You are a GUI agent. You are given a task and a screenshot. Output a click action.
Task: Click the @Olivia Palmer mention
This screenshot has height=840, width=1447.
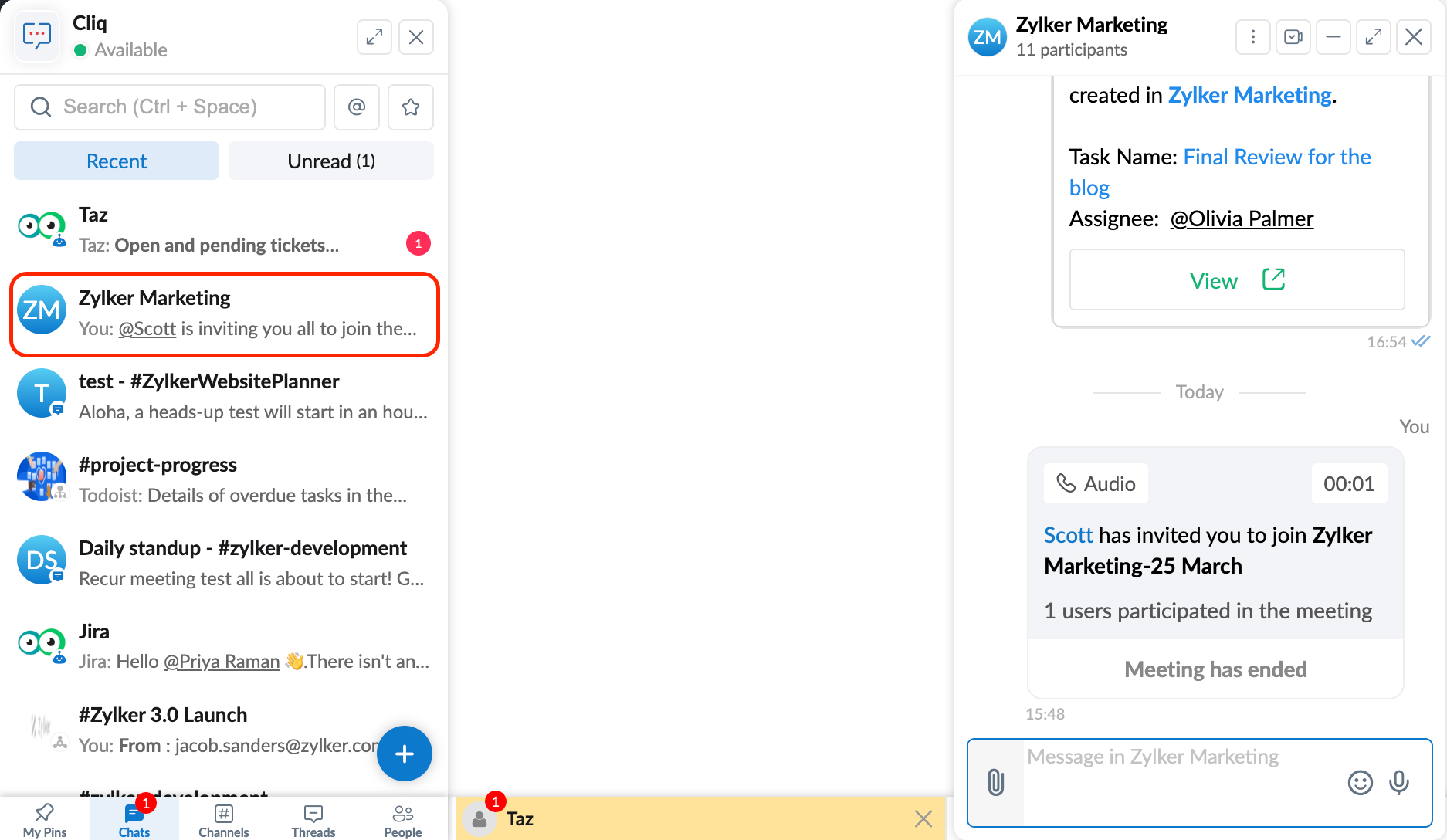1242,218
